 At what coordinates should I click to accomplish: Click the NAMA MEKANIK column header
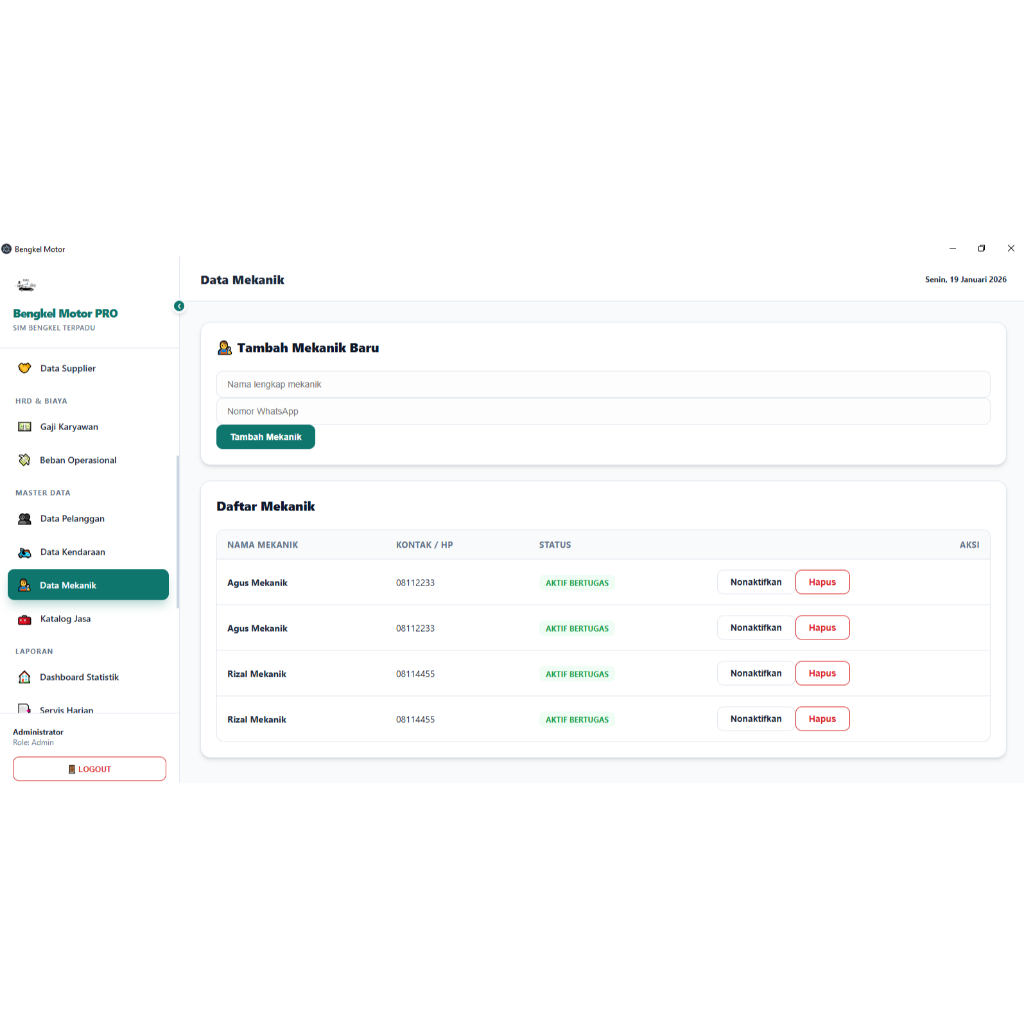coord(263,545)
